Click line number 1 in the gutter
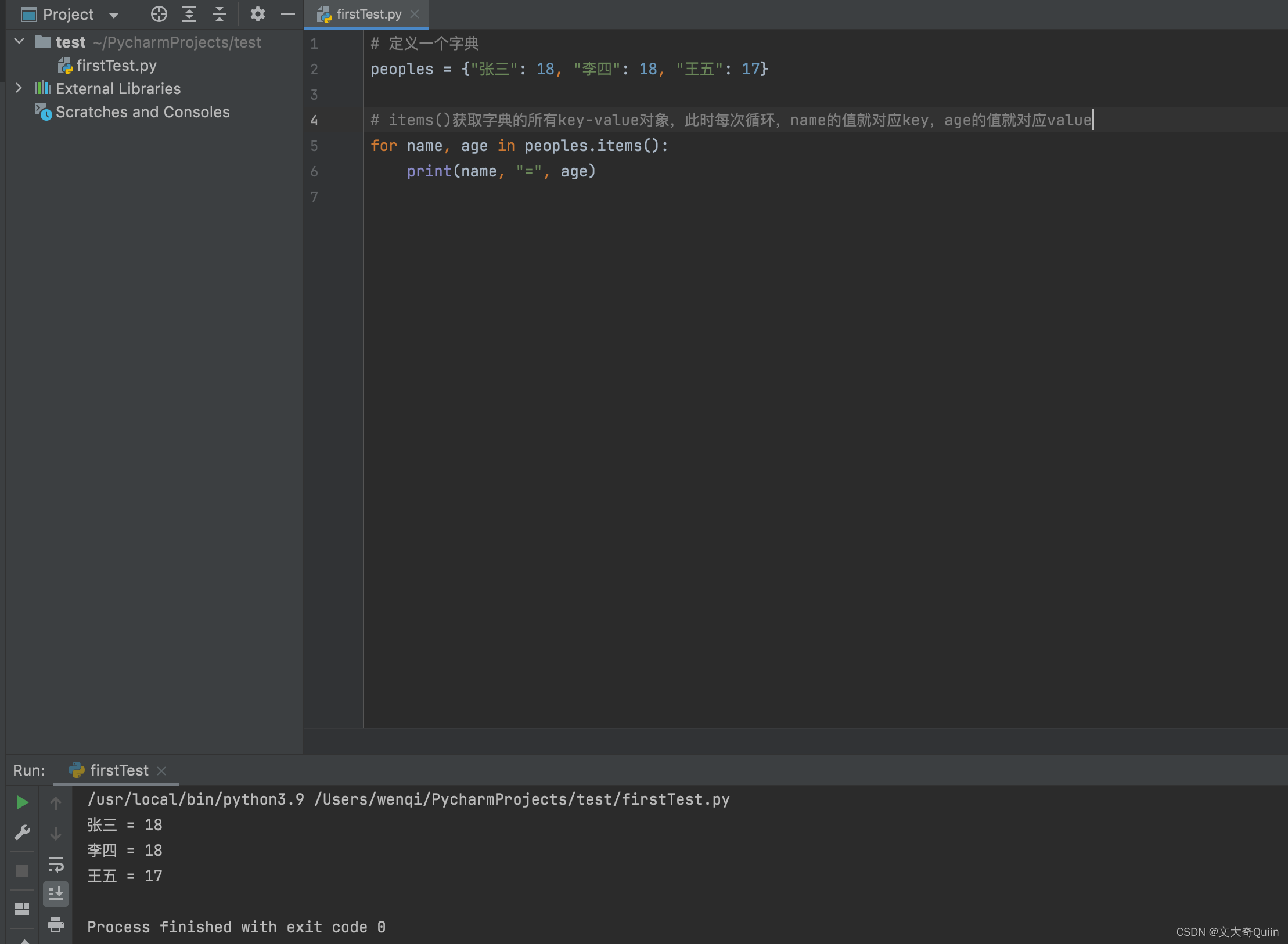This screenshot has height=944, width=1288. click(x=314, y=44)
